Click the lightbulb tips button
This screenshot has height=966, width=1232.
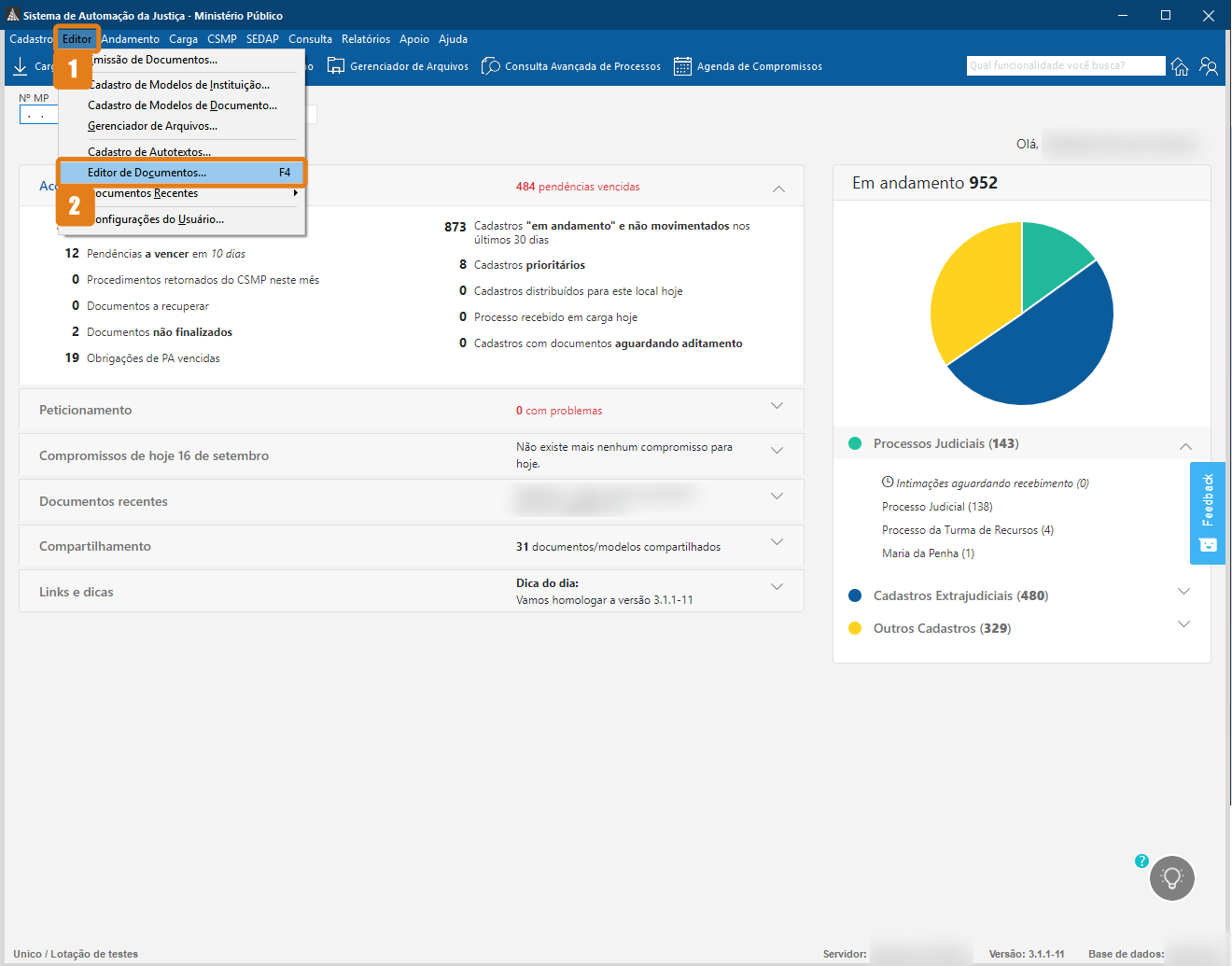(1172, 878)
